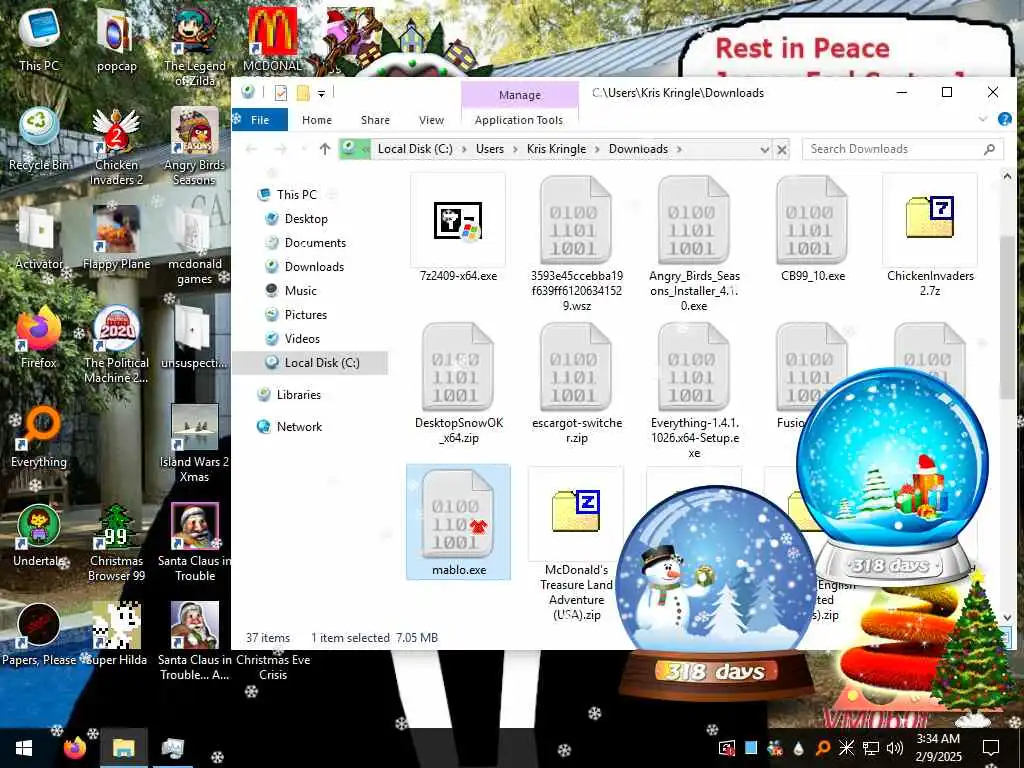This screenshot has height=768, width=1024.
Task: Select Videos in navigation pane
Action: coord(302,338)
